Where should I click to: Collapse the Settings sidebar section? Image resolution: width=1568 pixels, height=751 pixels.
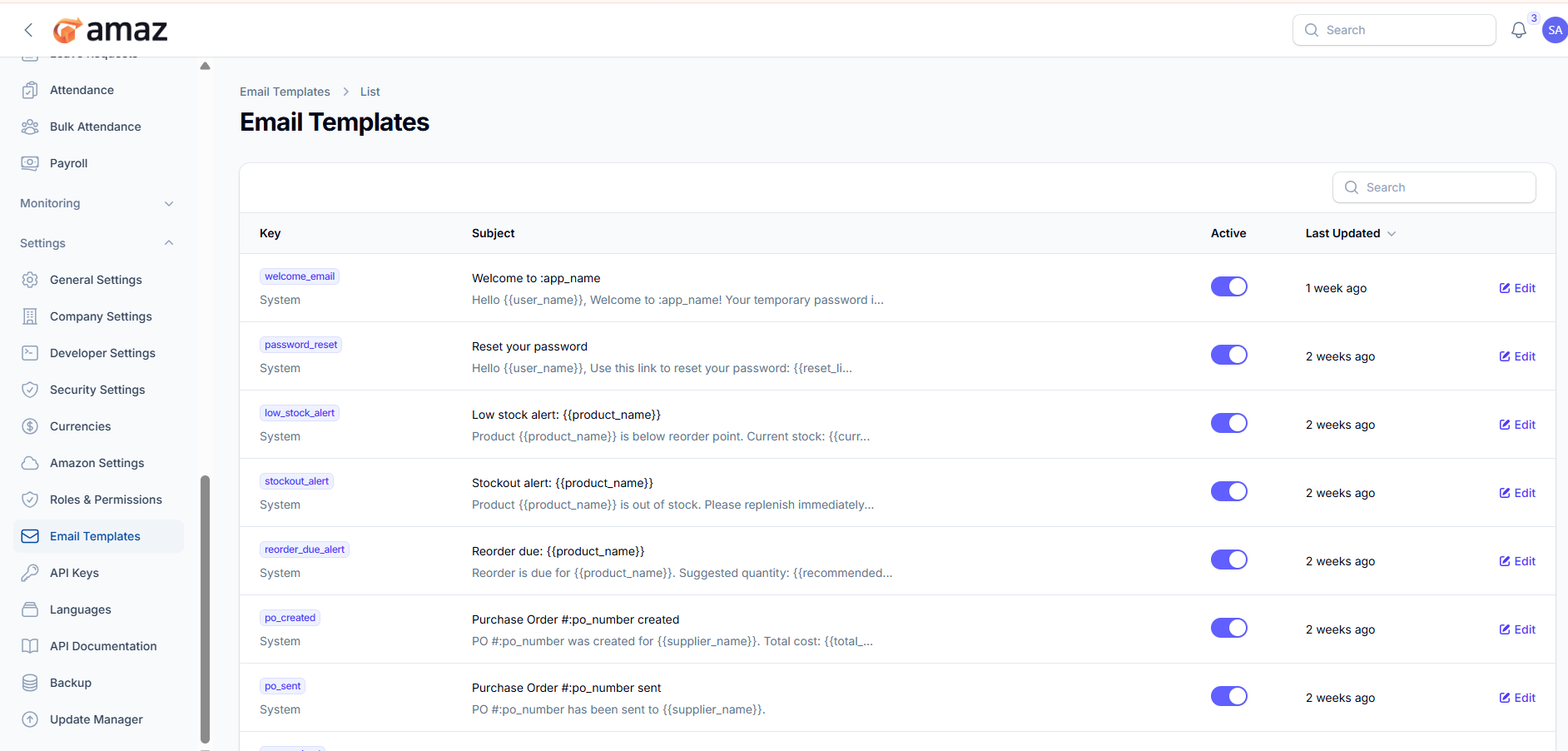point(98,243)
